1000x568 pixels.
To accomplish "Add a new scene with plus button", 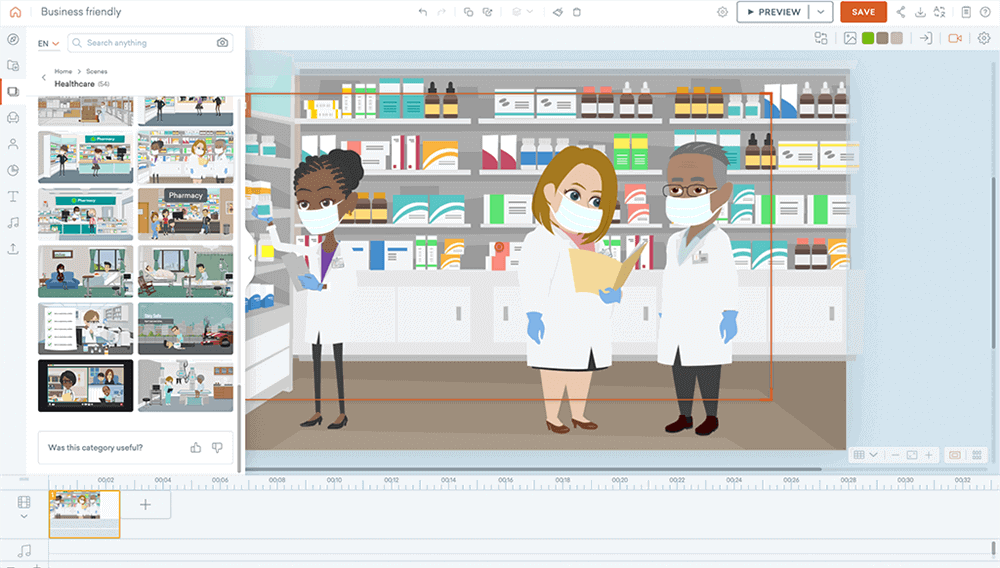I will [145, 505].
